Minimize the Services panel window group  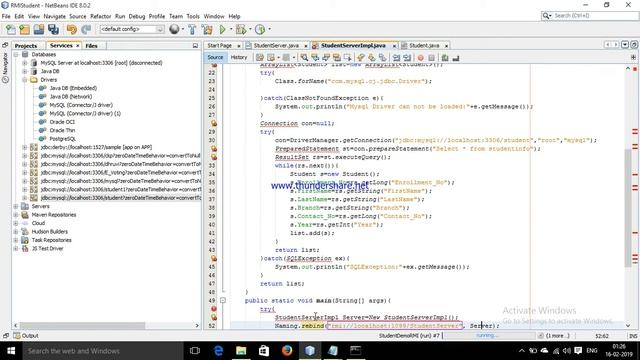coord(195,46)
